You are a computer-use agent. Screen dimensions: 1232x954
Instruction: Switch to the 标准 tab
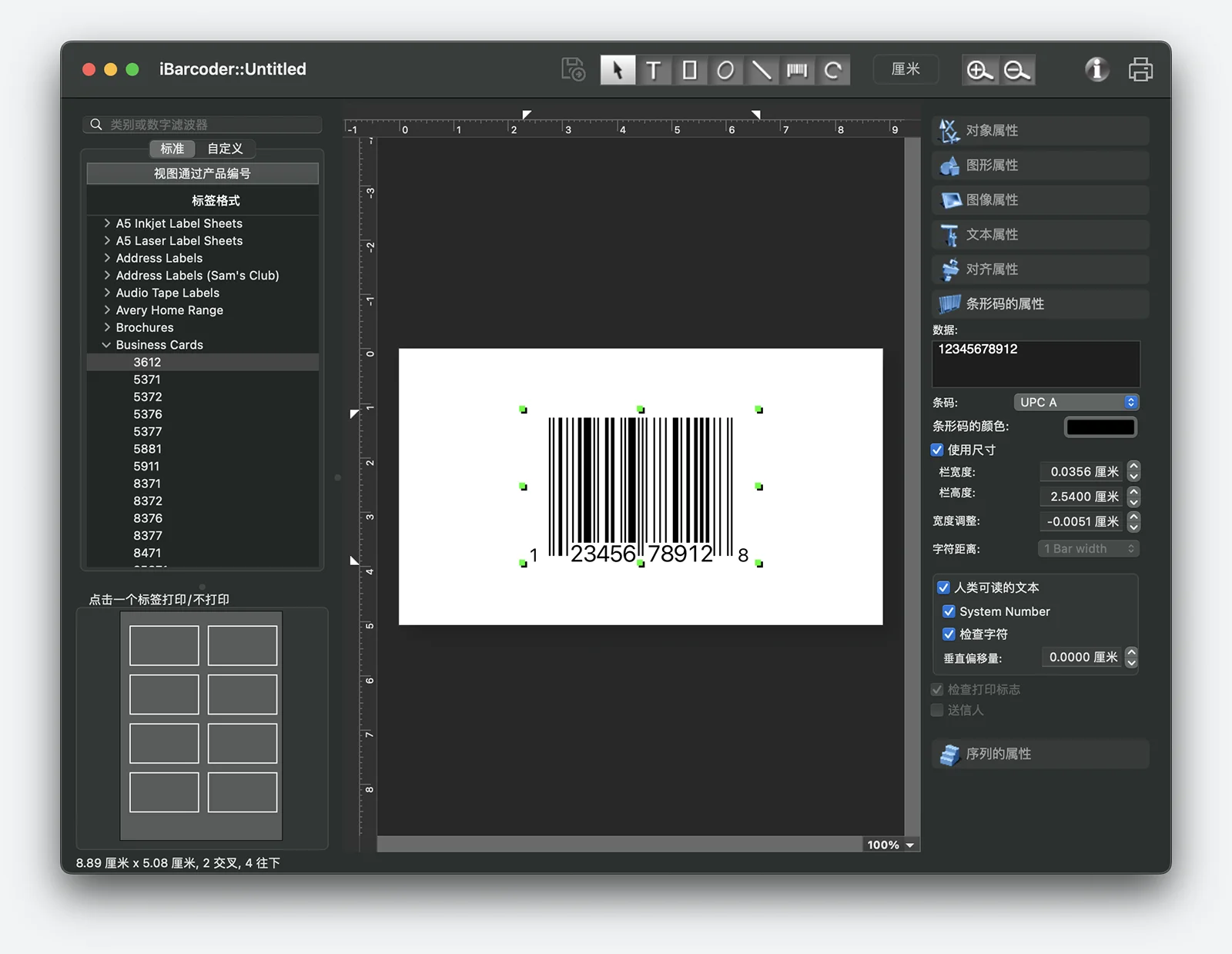point(172,149)
